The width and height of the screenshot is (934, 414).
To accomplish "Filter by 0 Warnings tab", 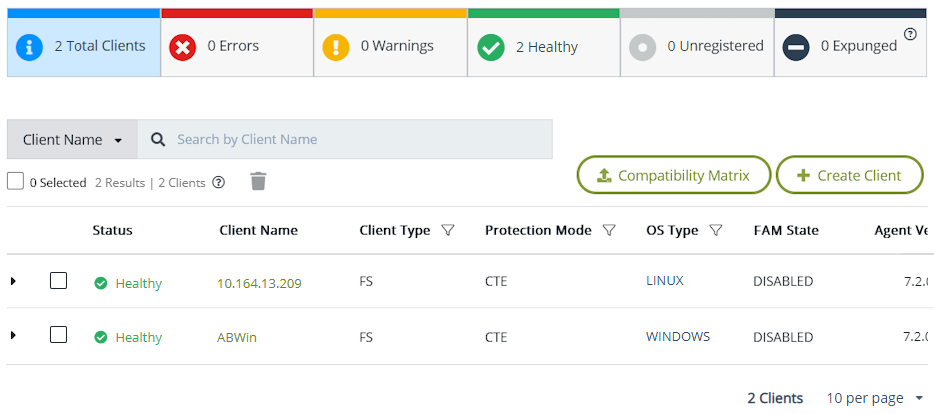I will 390,46.
